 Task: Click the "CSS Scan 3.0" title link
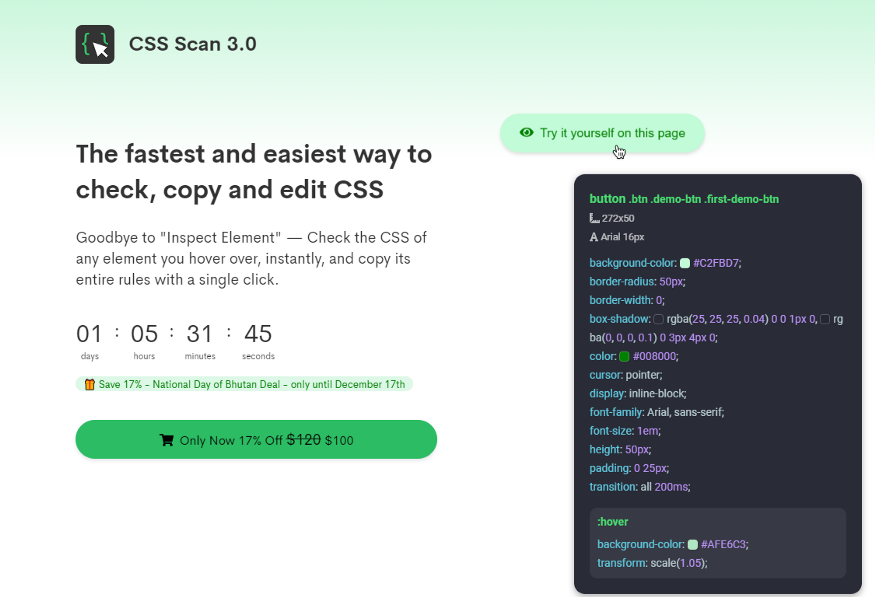[193, 44]
